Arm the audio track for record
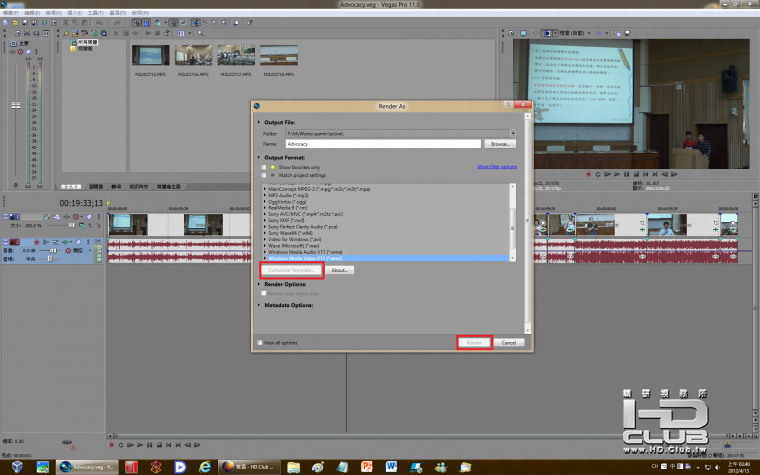The height and width of the screenshot is (475, 760). click(37, 242)
